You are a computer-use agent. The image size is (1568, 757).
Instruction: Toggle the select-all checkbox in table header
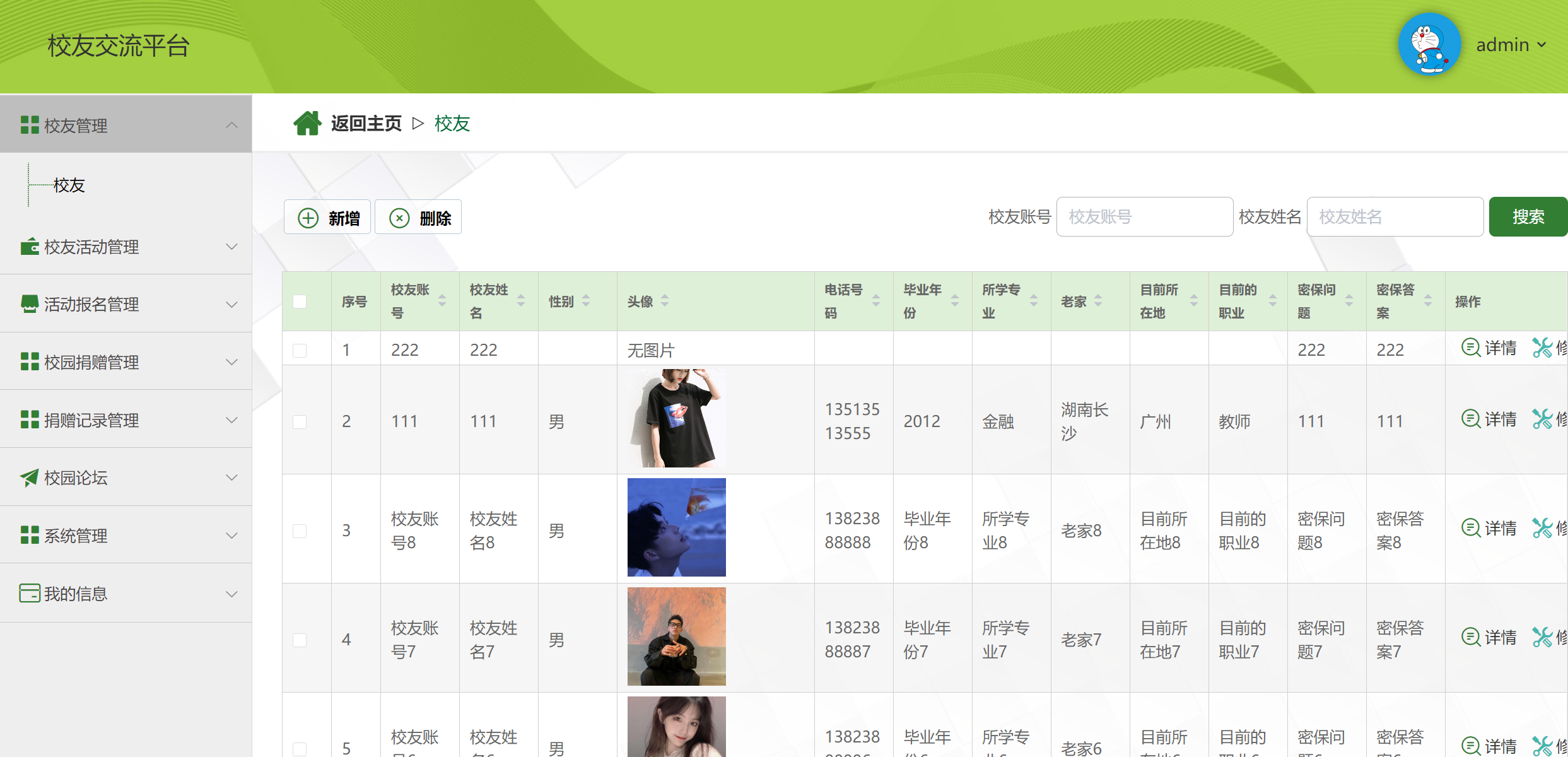coord(300,302)
